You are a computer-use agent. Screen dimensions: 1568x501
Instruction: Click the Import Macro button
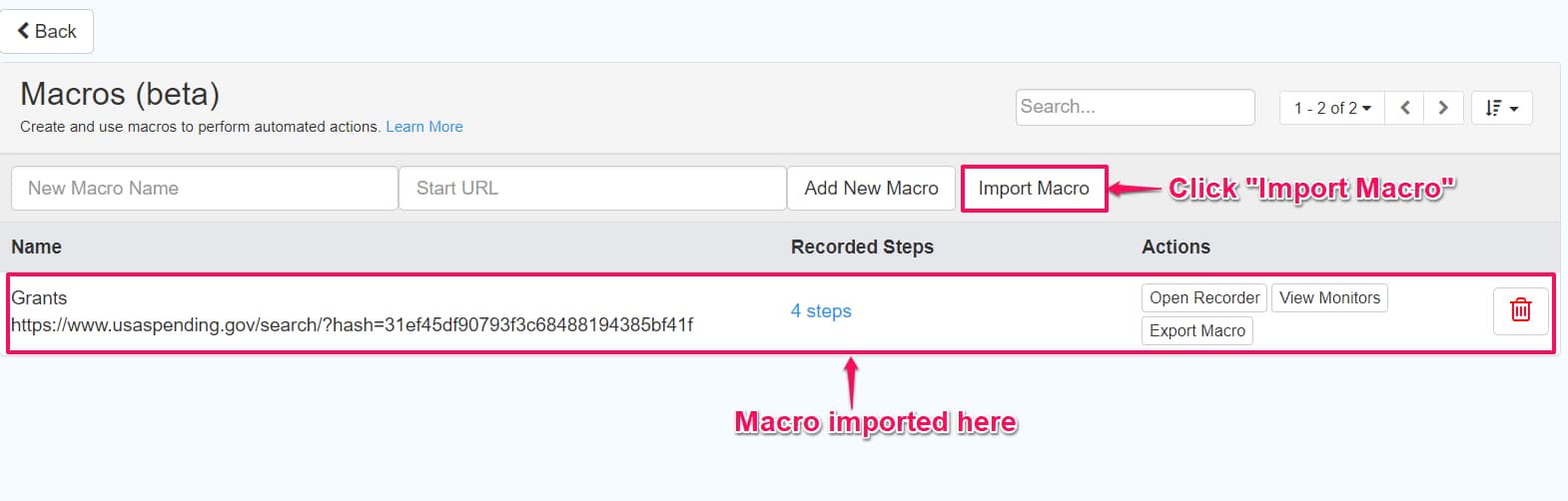(1034, 189)
